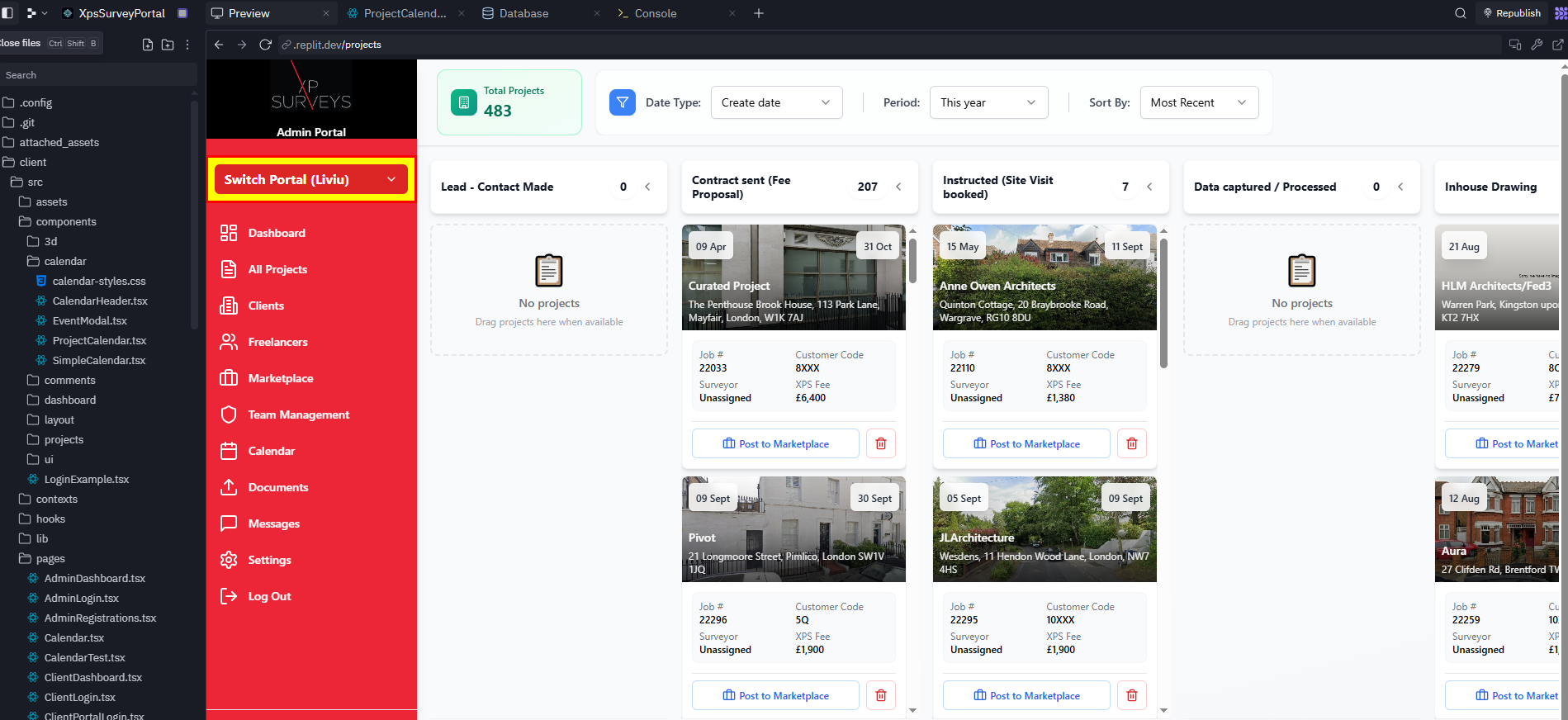
Task: Open the search icon in the top bar
Action: 1461,13
